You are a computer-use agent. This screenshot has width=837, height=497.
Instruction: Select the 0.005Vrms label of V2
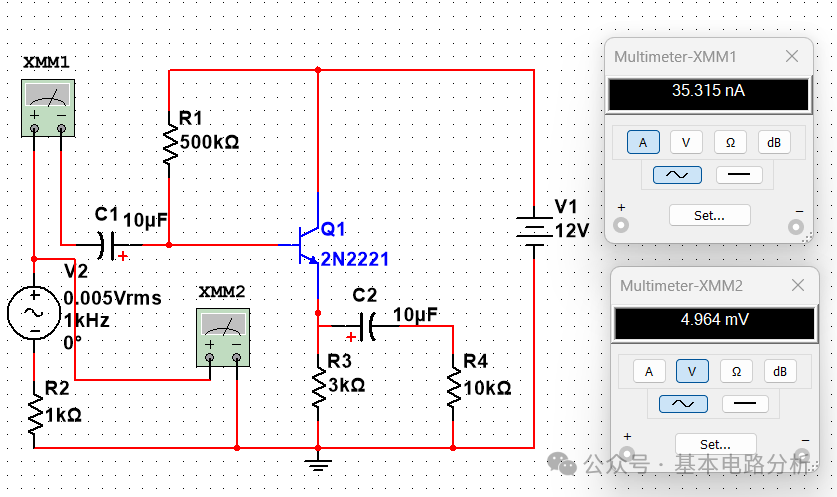coord(112,298)
